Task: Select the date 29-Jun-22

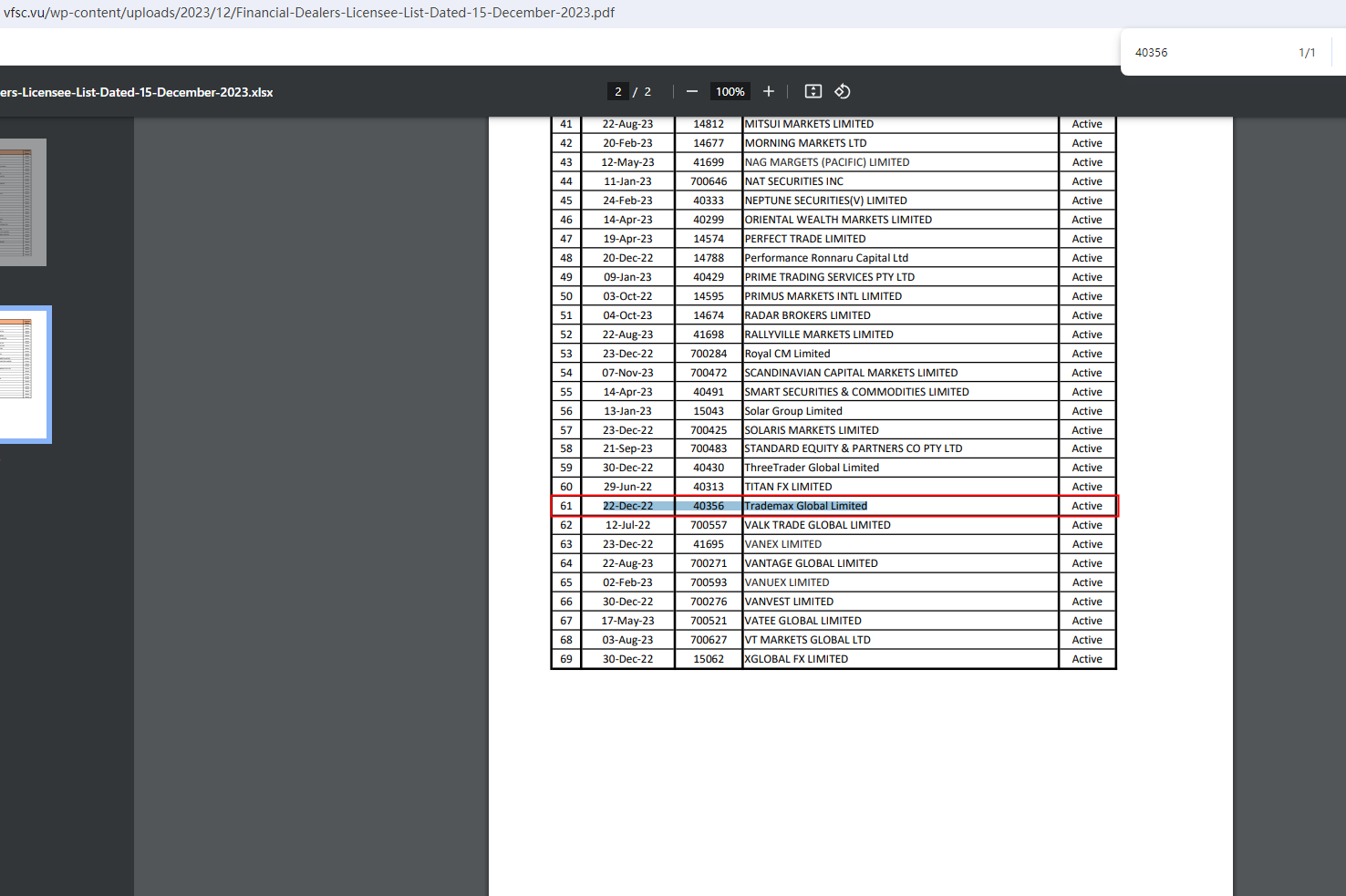Action: [627, 487]
